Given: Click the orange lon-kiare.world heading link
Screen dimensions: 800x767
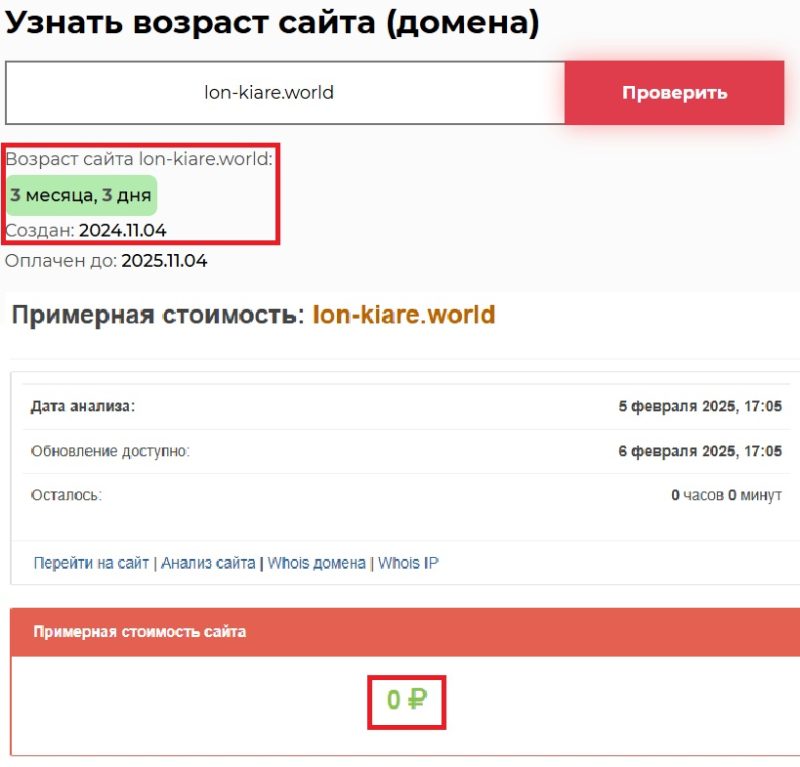Looking at the screenshot, I should click(404, 315).
